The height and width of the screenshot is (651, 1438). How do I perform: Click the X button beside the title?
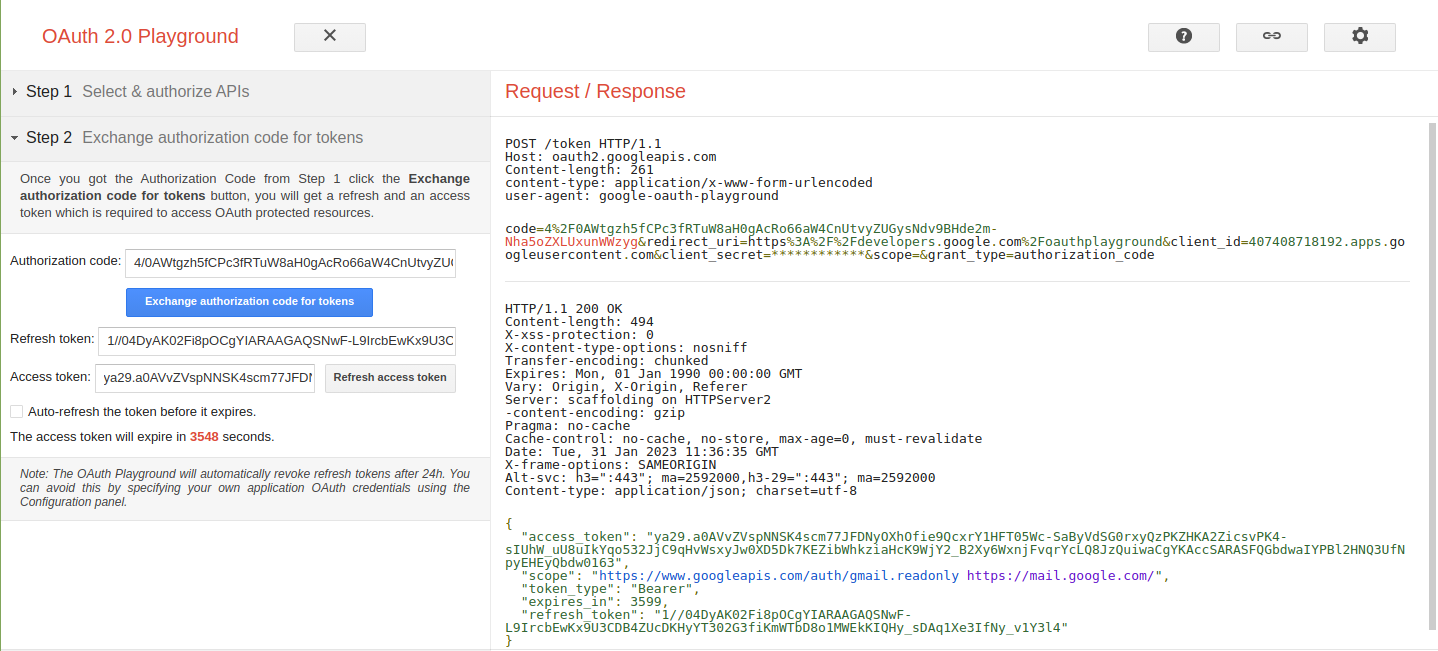tap(329, 37)
